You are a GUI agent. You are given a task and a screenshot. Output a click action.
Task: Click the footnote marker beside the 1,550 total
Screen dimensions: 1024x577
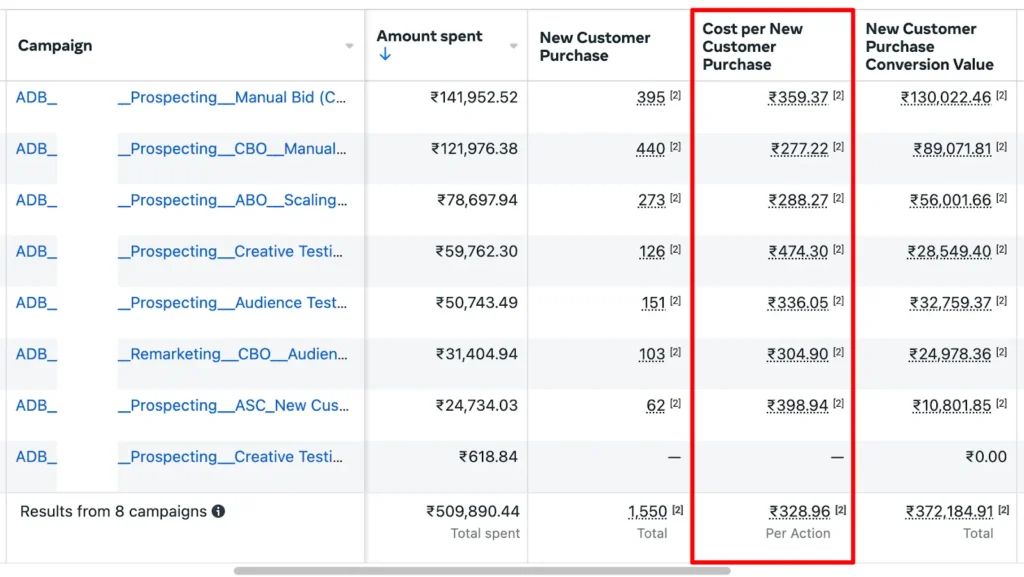(x=677, y=510)
